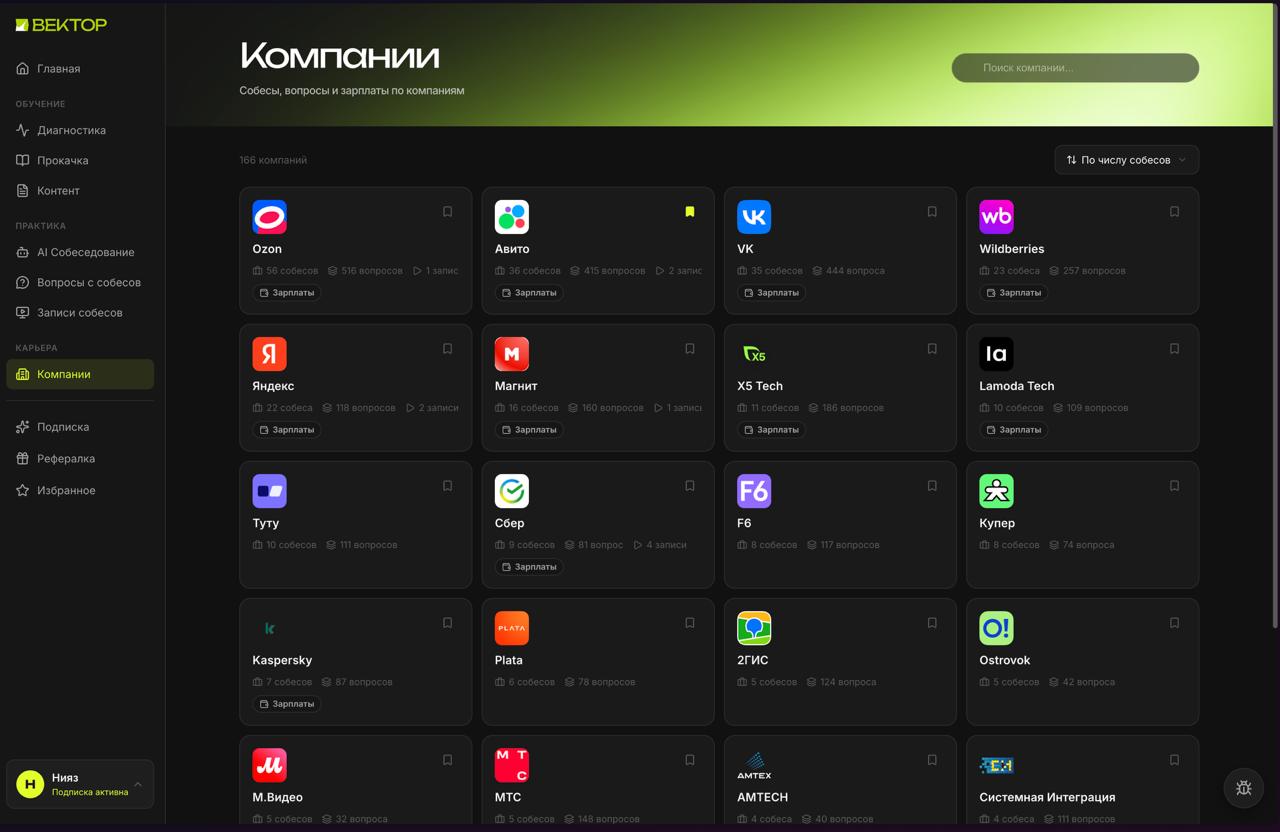
Task: Open Зарплаты for Kaspersky
Action: (287, 704)
